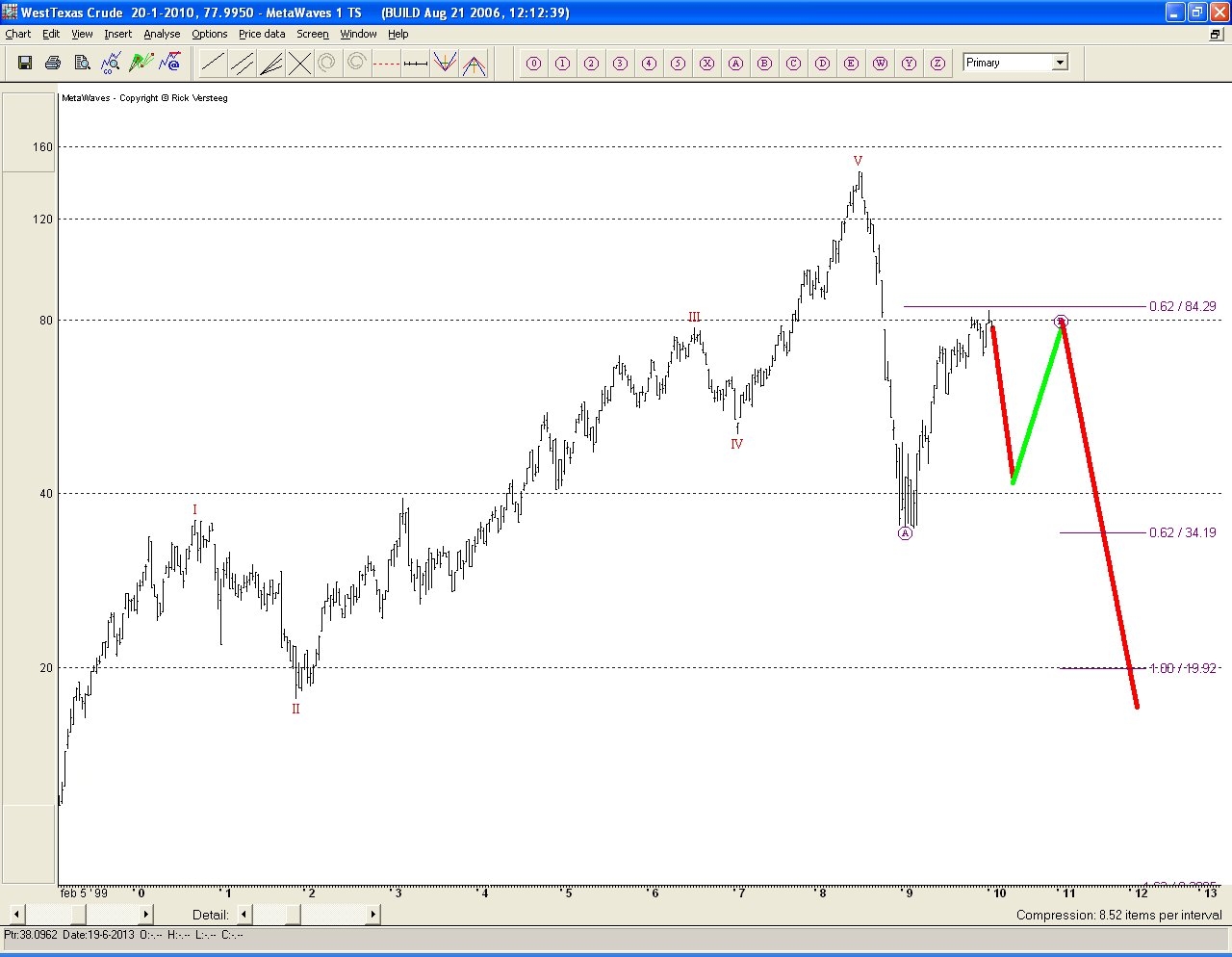
Task: Select the parallel channel lines tool
Action: pos(242,64)
